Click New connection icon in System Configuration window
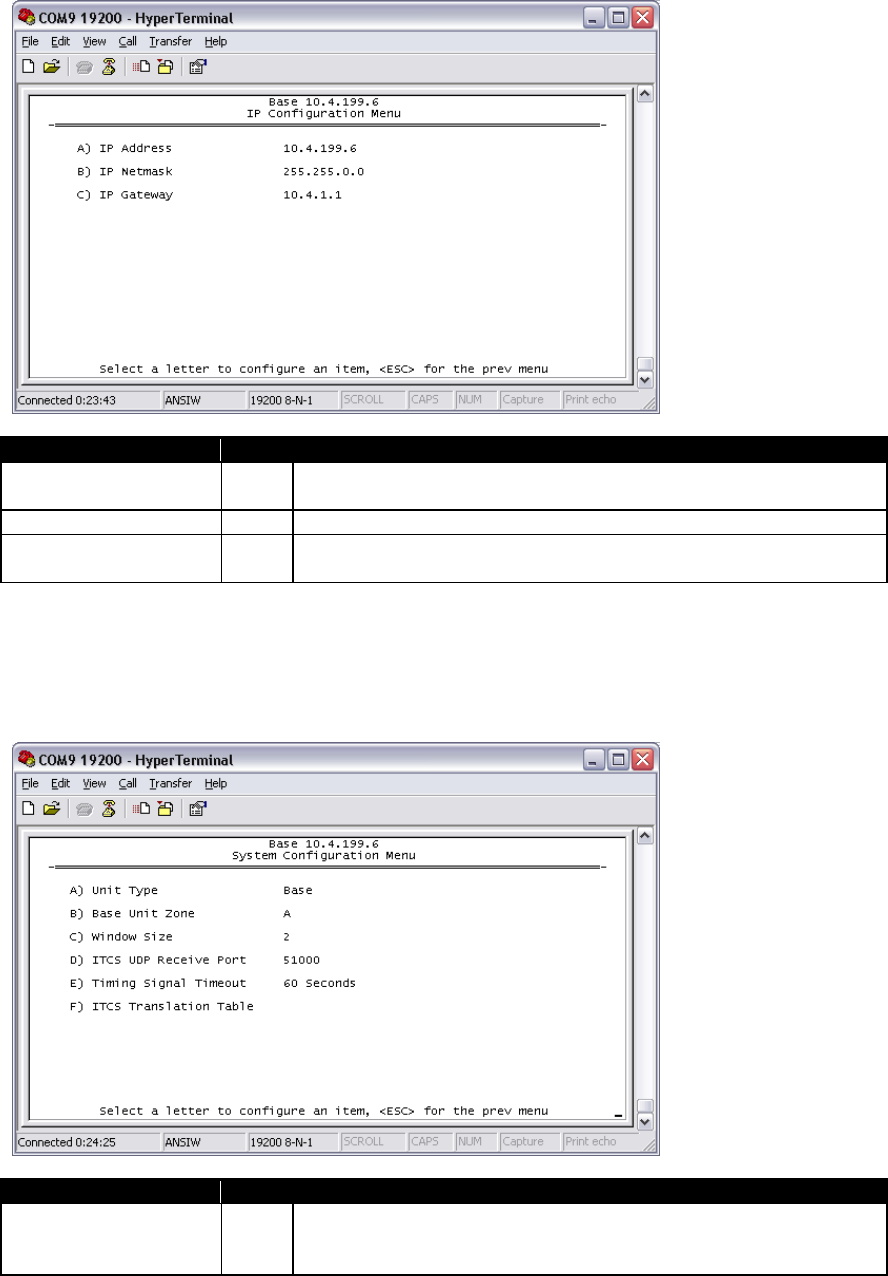 click(x=28, y=808)
